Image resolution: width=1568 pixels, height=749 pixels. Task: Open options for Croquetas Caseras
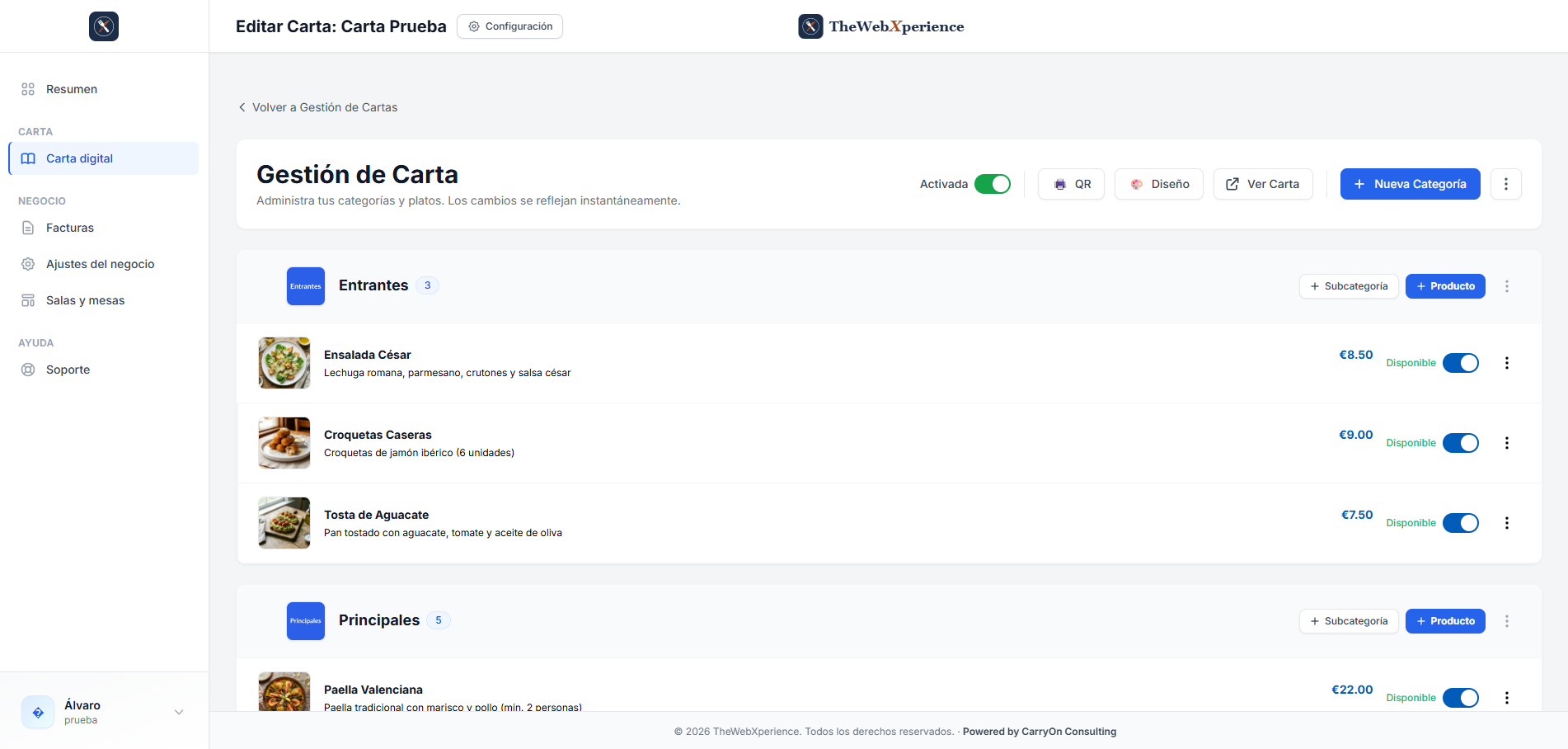[x=1507, y=443]
